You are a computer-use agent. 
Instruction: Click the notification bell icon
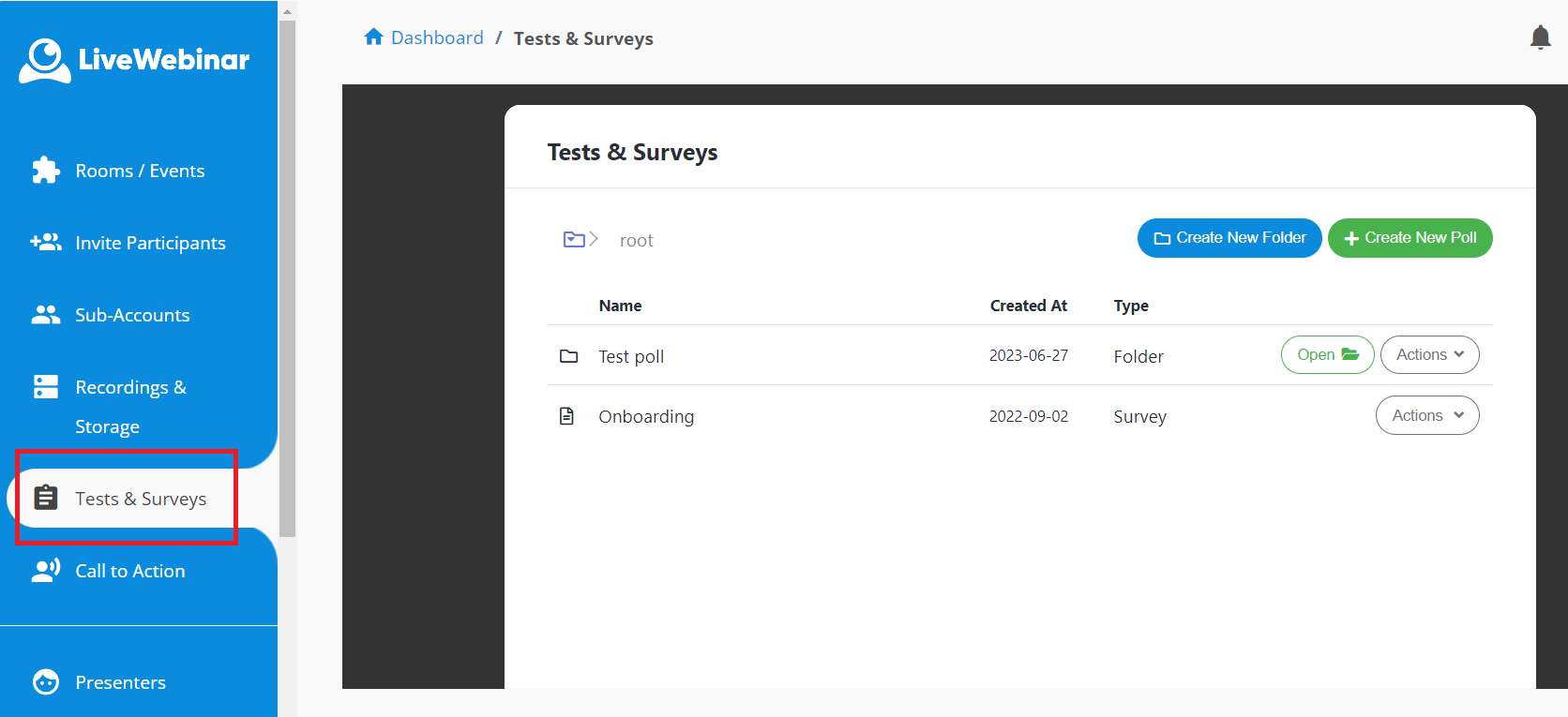coord(1540,37)
